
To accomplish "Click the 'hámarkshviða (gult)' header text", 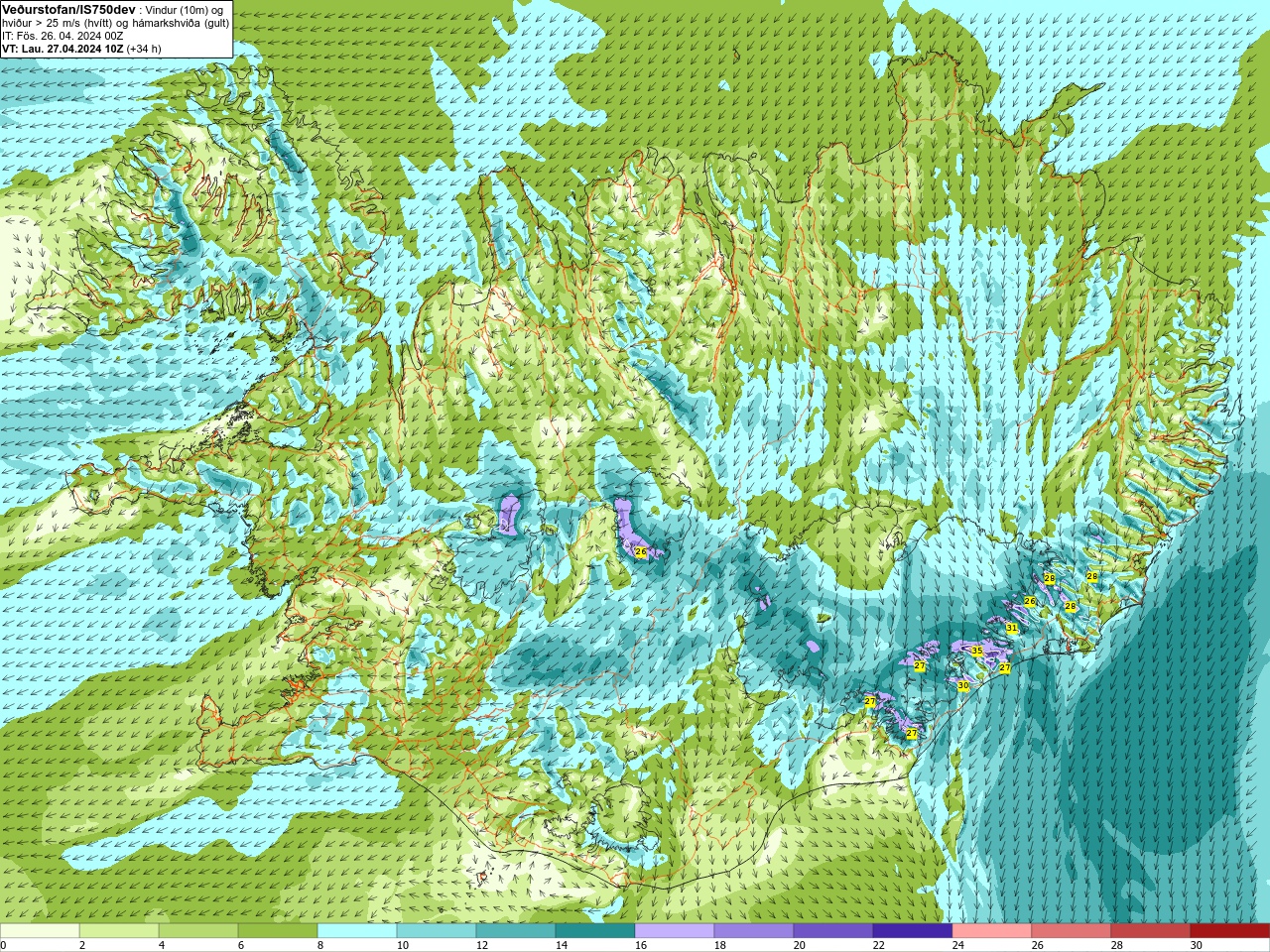I will [180, 23].
